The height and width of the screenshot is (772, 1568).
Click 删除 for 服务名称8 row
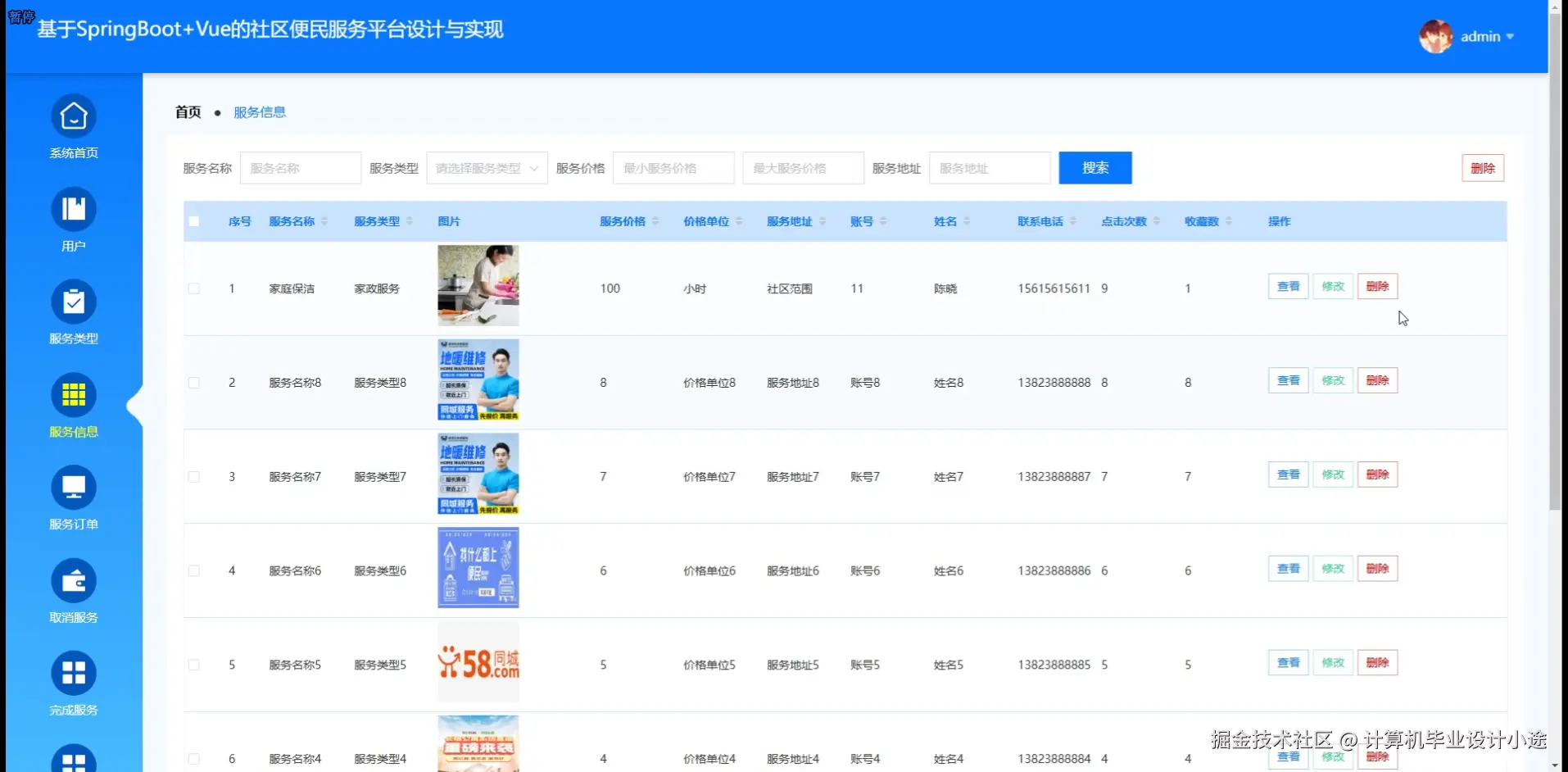tap(1378, 380)
